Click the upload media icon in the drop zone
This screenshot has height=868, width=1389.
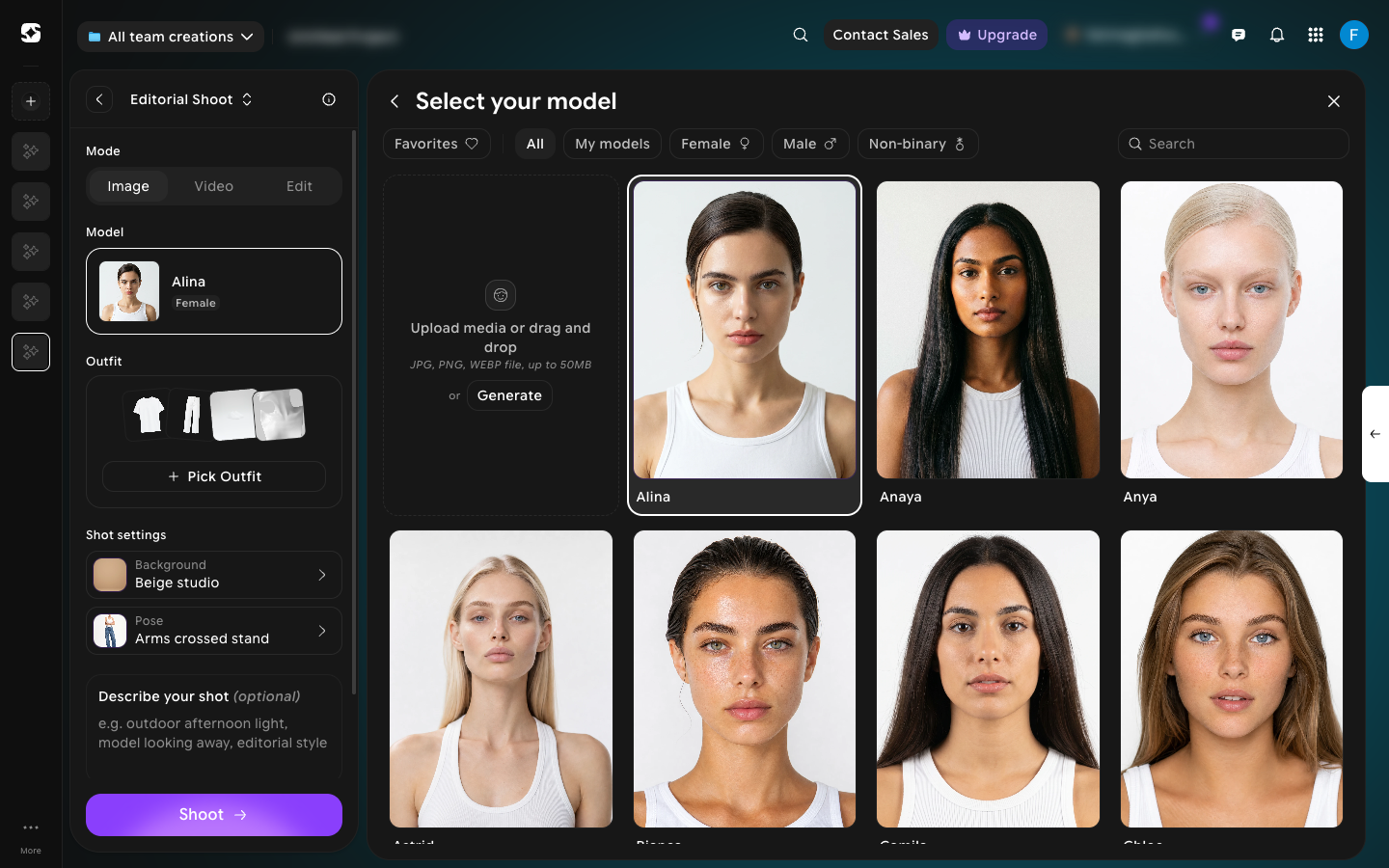501,295
